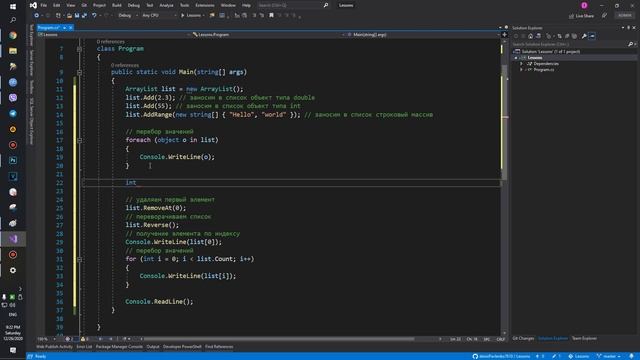Open the Build menu

[x=117, y=5]
